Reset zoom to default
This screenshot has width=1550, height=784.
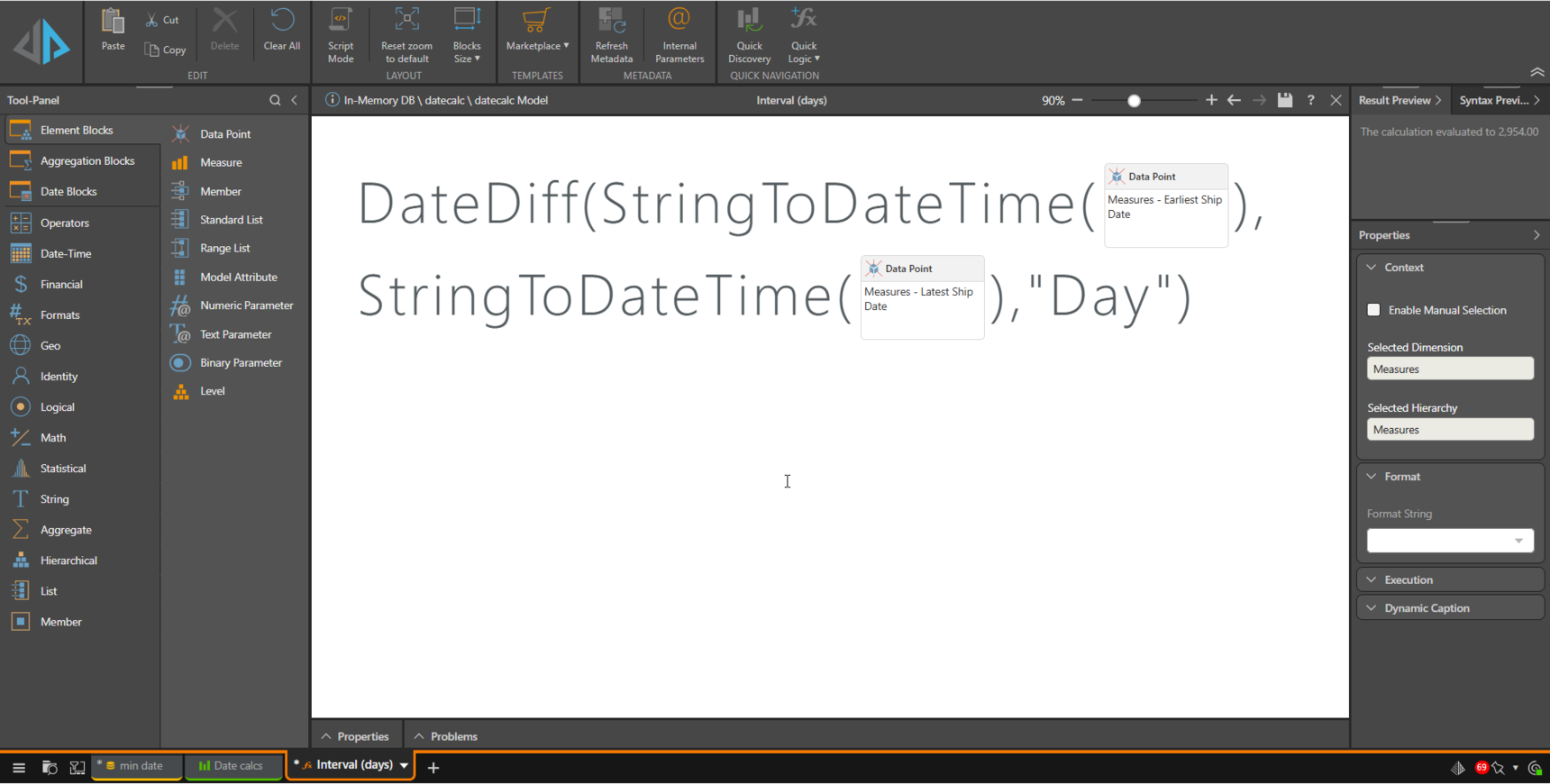point(406,35)
